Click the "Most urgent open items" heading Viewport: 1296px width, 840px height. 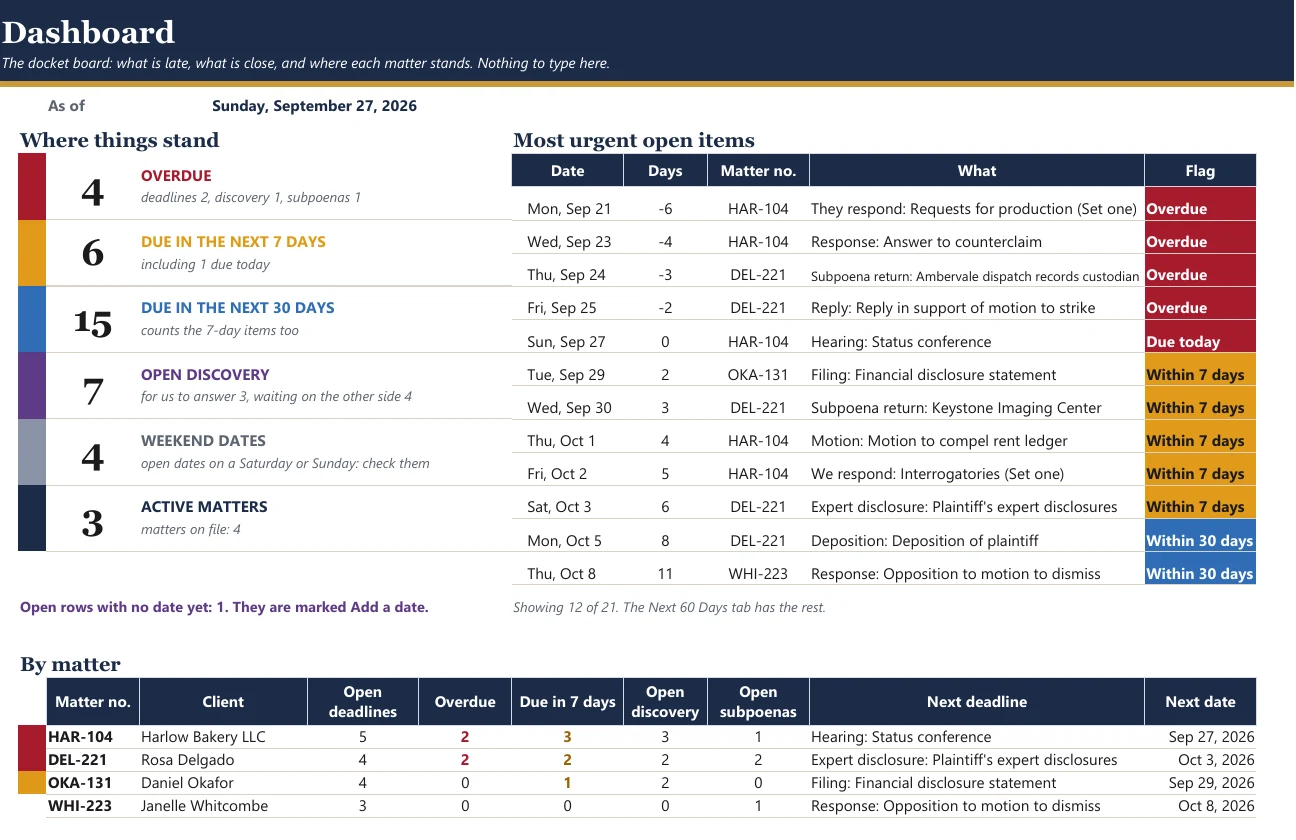click(x=634, y=141)
